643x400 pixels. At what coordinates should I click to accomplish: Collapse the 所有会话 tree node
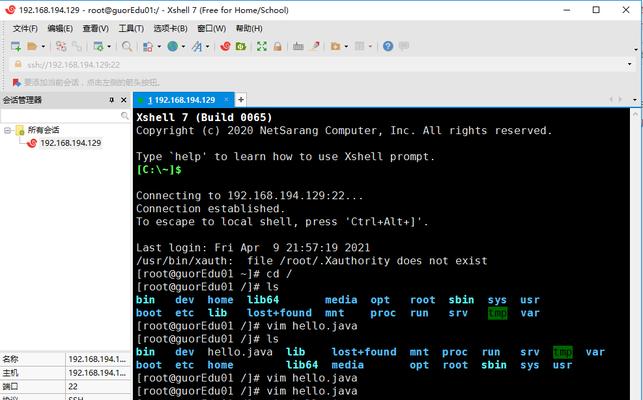pyautogui.click(x=7, y=130)
